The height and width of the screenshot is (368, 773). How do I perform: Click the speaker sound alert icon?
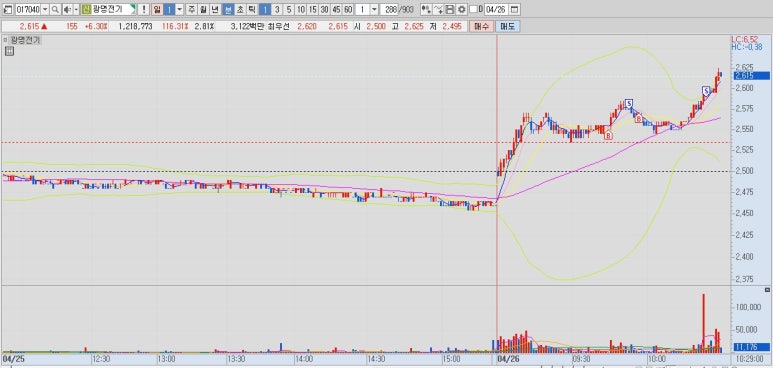[67, 9]
